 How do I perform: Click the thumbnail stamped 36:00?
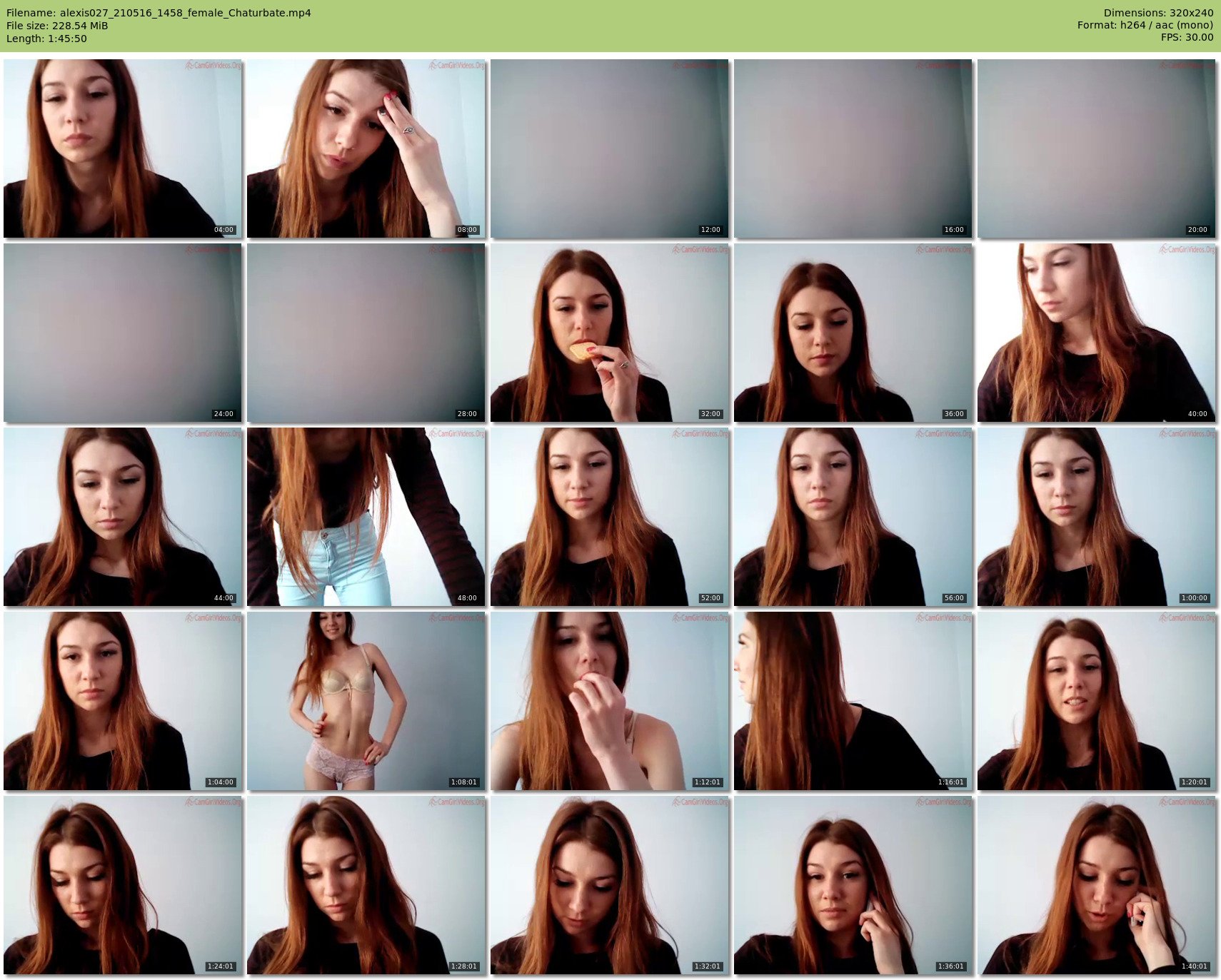(x=853, y=333)
